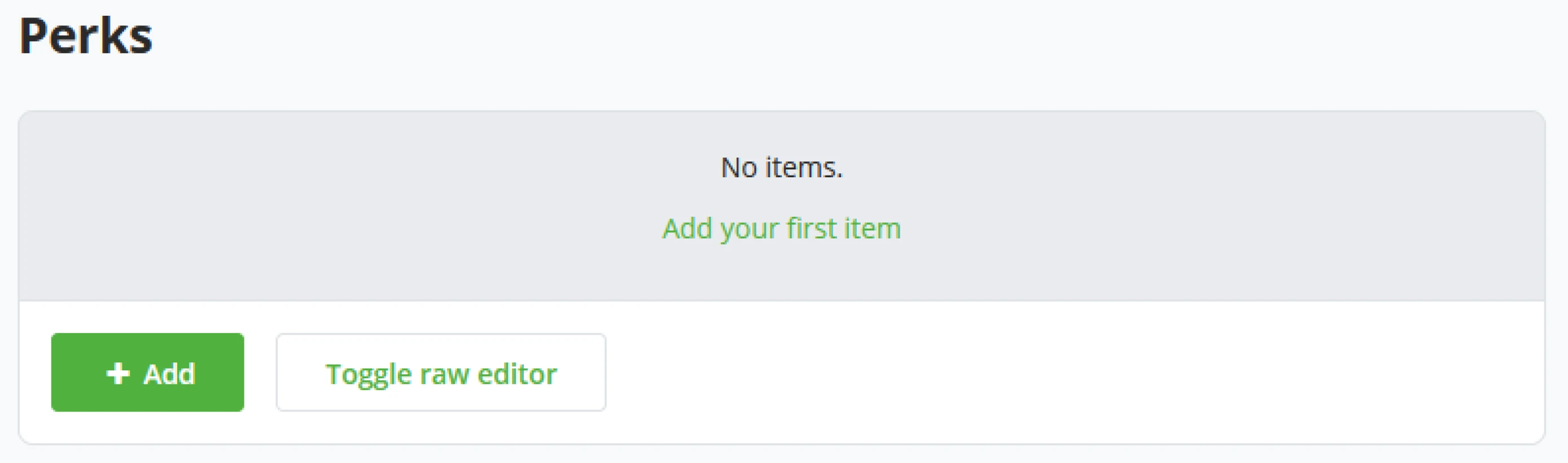1568x463 pixels.
Task: Switch to raw editor for Perks
Action: pos(441,373)
